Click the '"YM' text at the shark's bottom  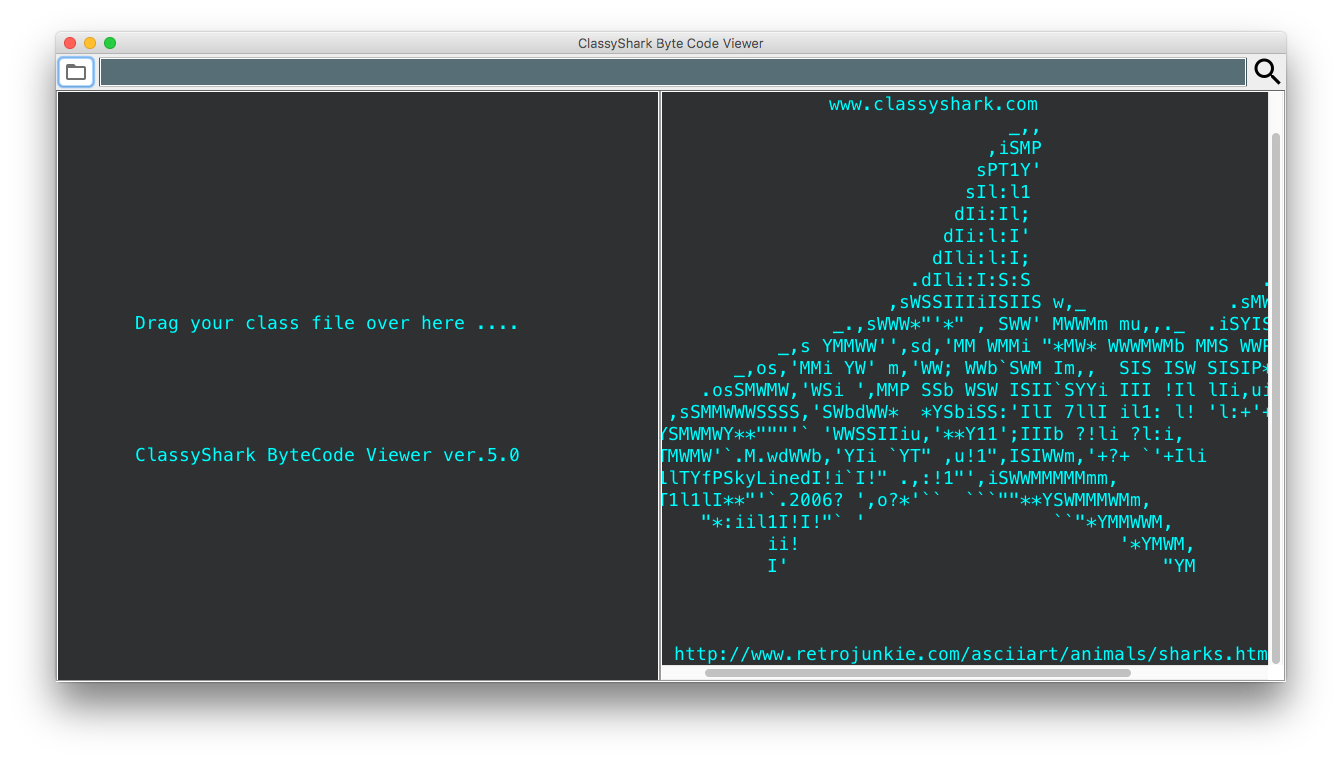[1179, 566]
